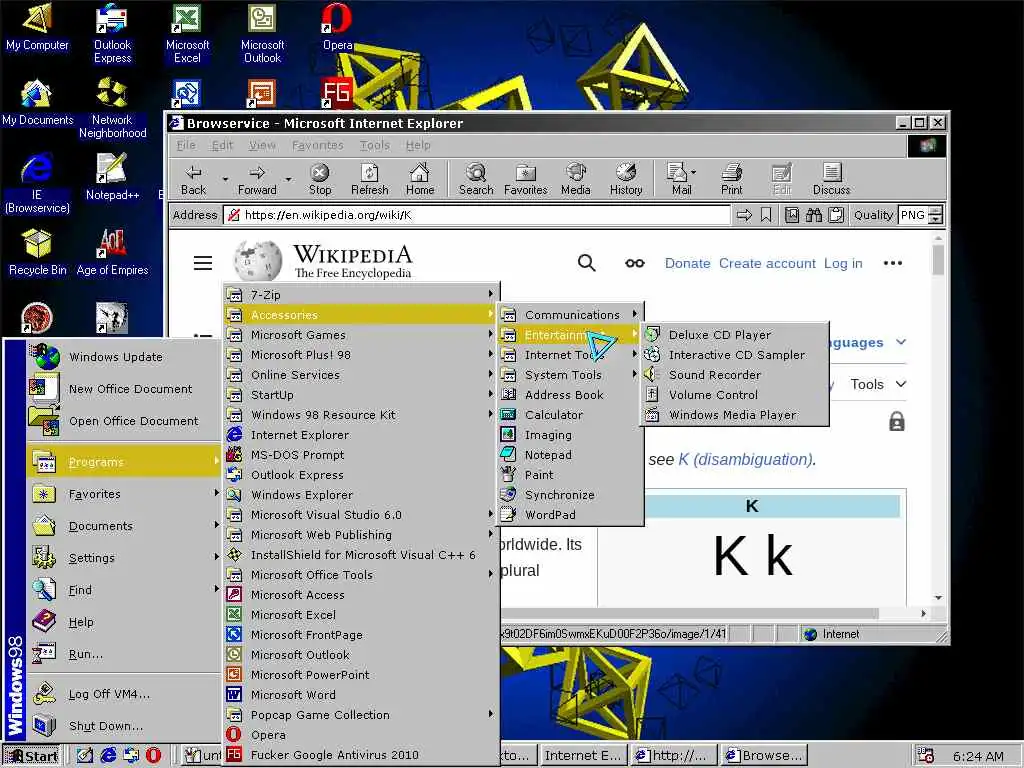Click the vertical scrollbar down arrow
Screen dimensions: 1024x768
[x=938, y=597]
